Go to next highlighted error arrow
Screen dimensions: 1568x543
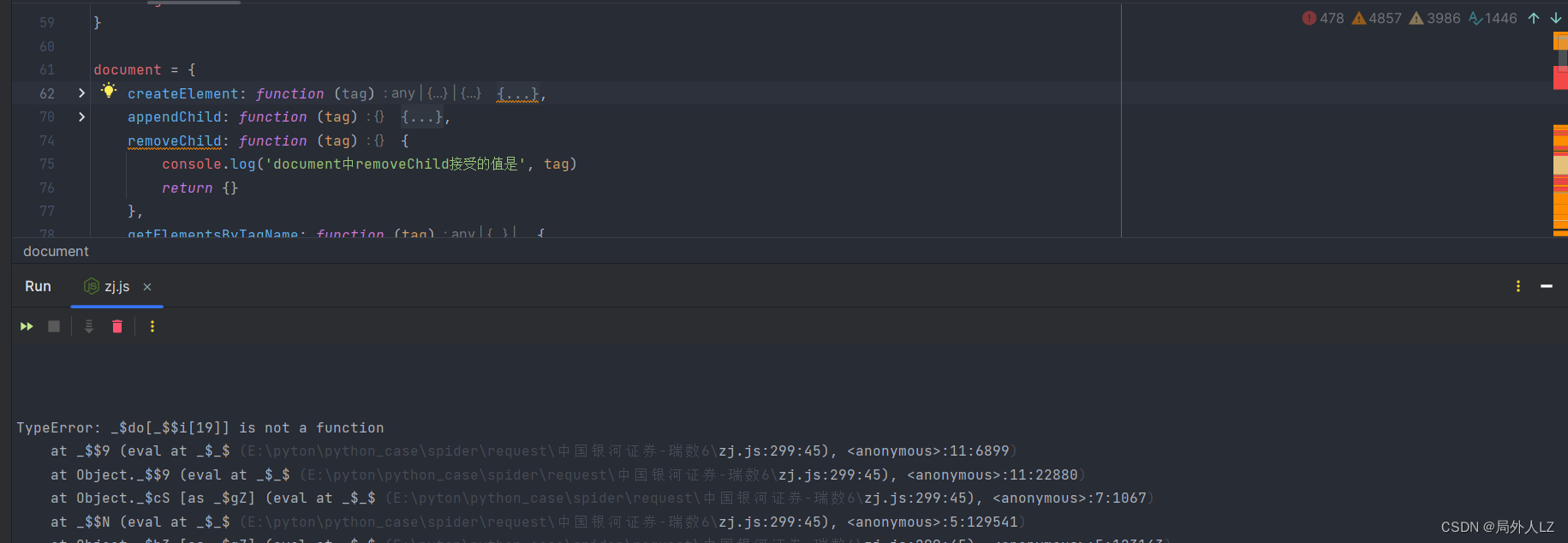pyautogui.click(x=1556, y=18)
